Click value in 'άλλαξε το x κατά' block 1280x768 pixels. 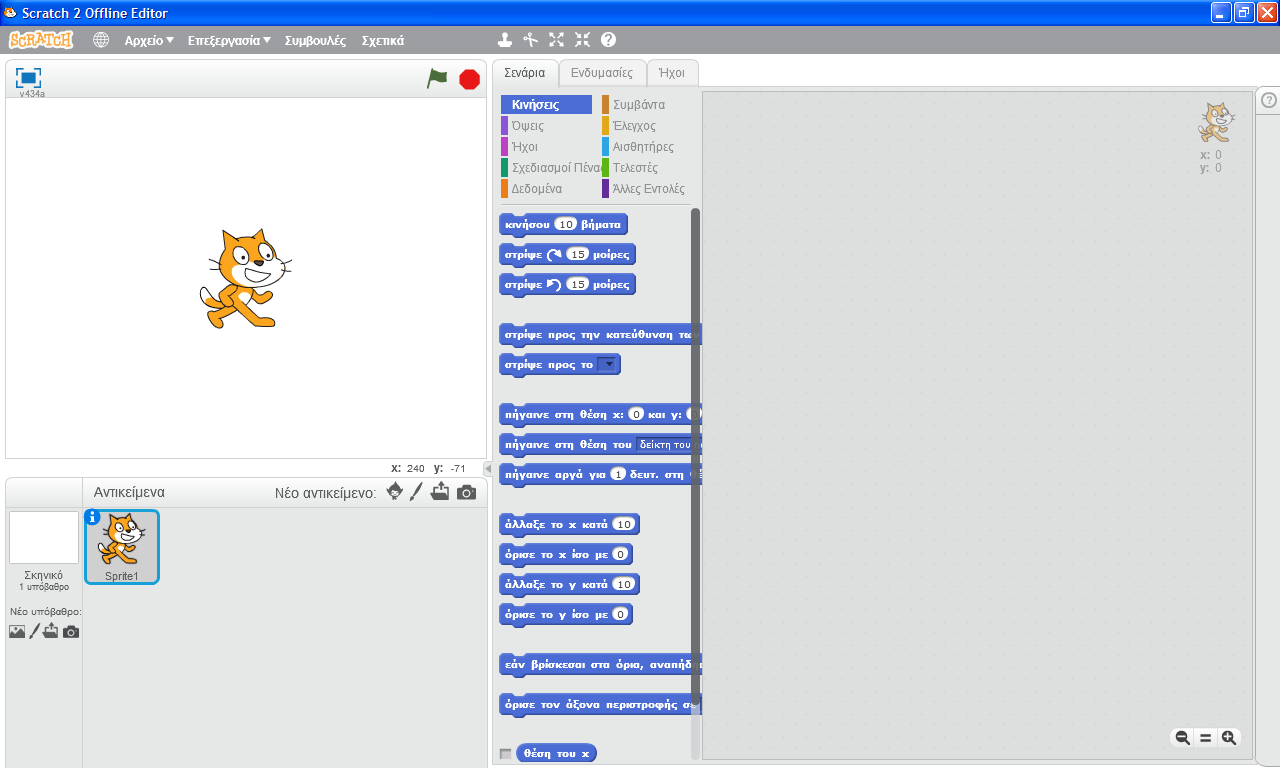(x=623, y=524)
